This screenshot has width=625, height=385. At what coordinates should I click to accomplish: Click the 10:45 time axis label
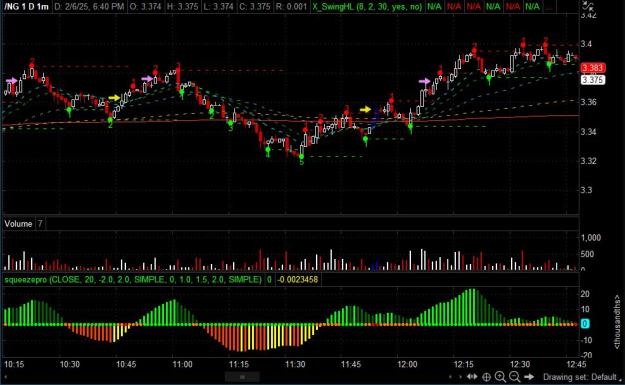(x=126, y=364)
